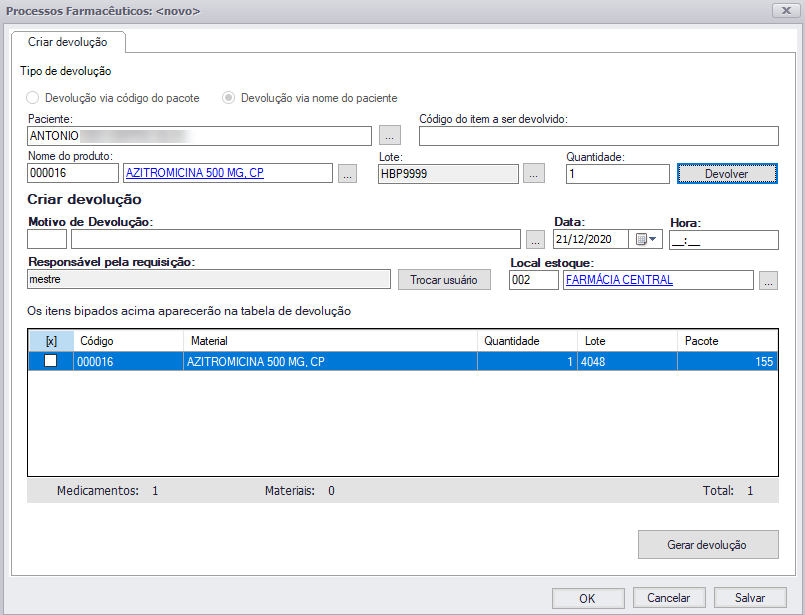
Task: Open AZITROMICINA 500 MG, CP product link
Action: pos(195,173)
